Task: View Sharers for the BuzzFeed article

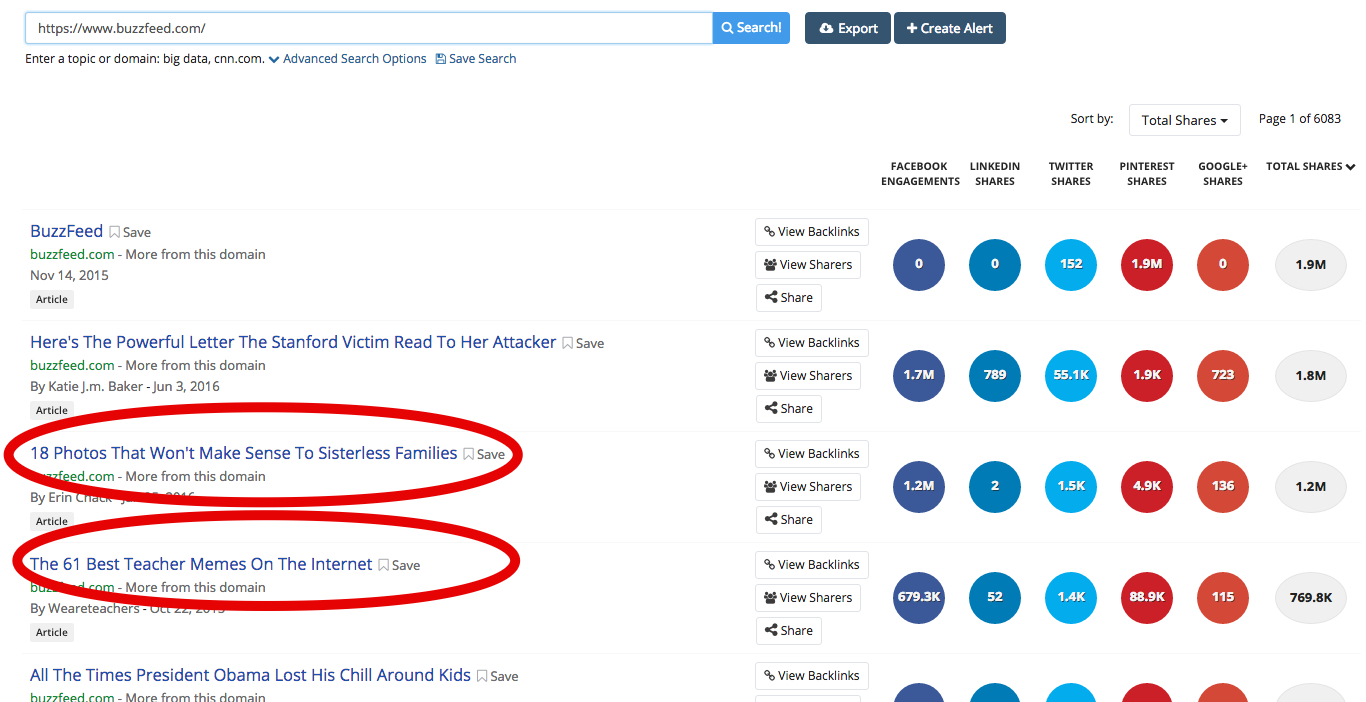Action: [808, 265]
